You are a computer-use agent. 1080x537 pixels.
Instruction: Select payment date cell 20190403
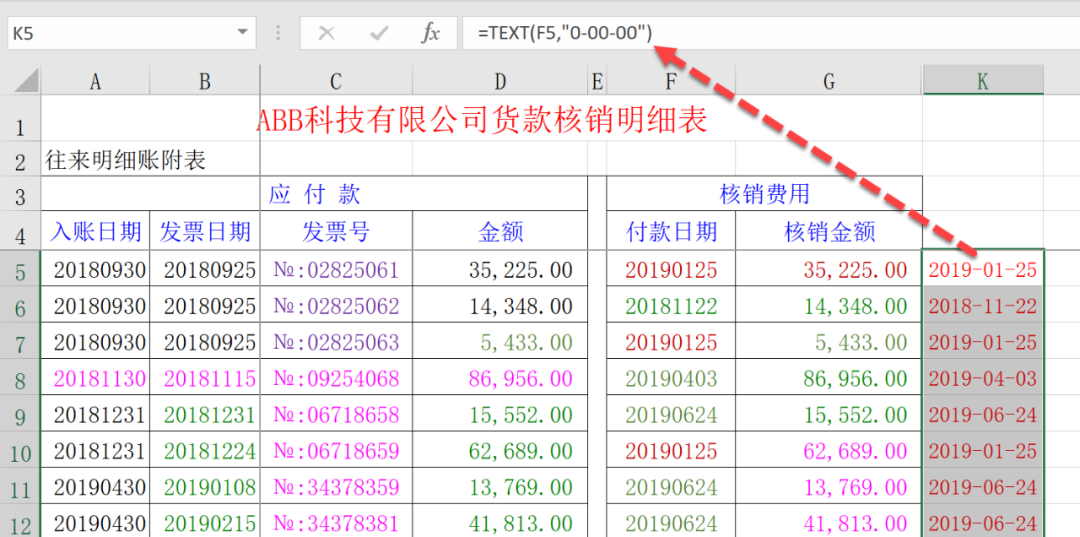(671, 378)
